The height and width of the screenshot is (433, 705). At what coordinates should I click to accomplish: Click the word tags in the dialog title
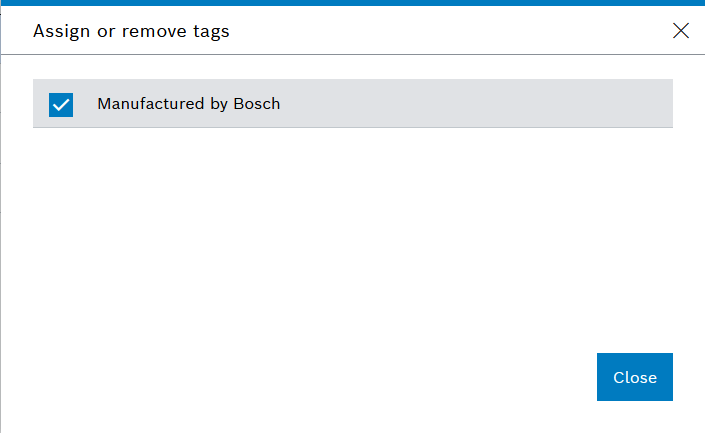click(211, 32)
